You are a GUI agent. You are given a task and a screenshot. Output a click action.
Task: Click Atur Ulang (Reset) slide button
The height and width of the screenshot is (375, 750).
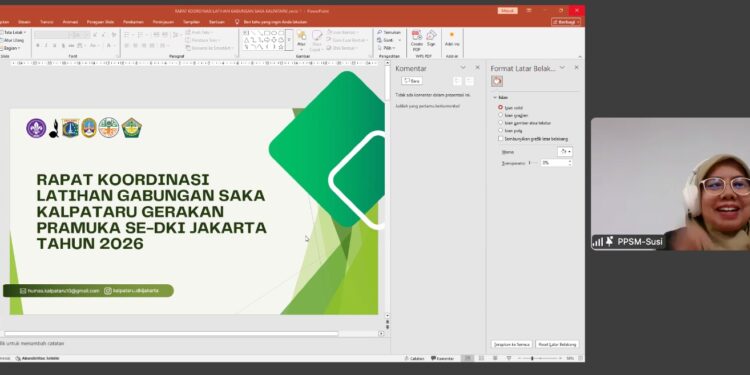pos(12,40)
